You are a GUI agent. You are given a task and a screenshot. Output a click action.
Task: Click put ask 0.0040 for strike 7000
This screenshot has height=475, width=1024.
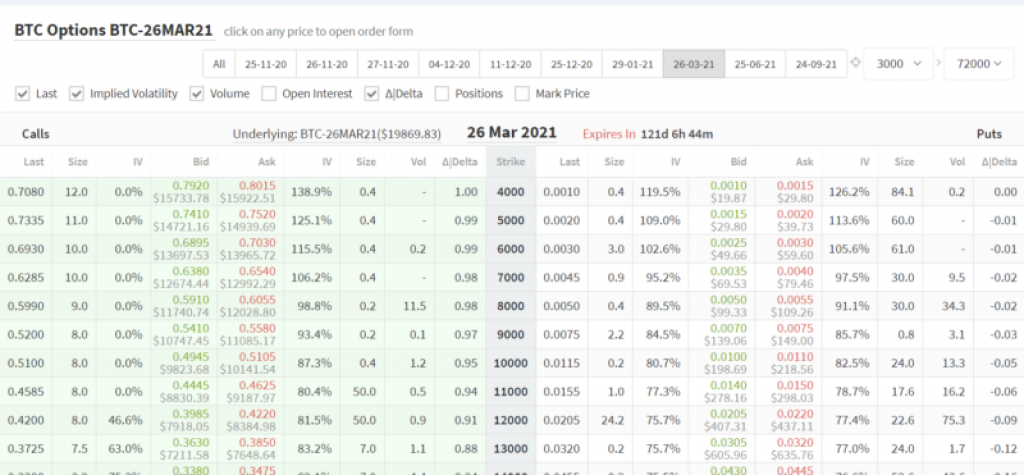pyautogui.click(x=795, y=271)
